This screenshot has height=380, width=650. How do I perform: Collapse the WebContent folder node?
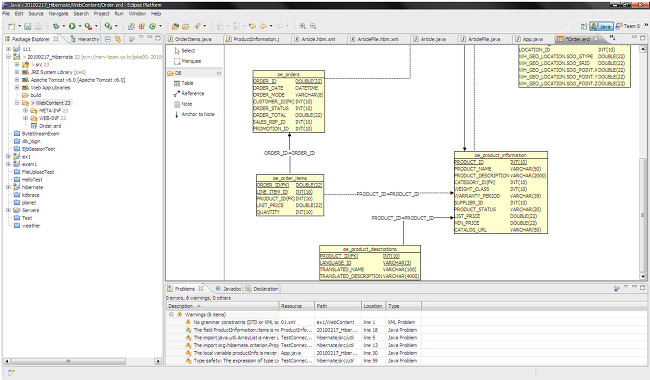(x=17, y=103)
